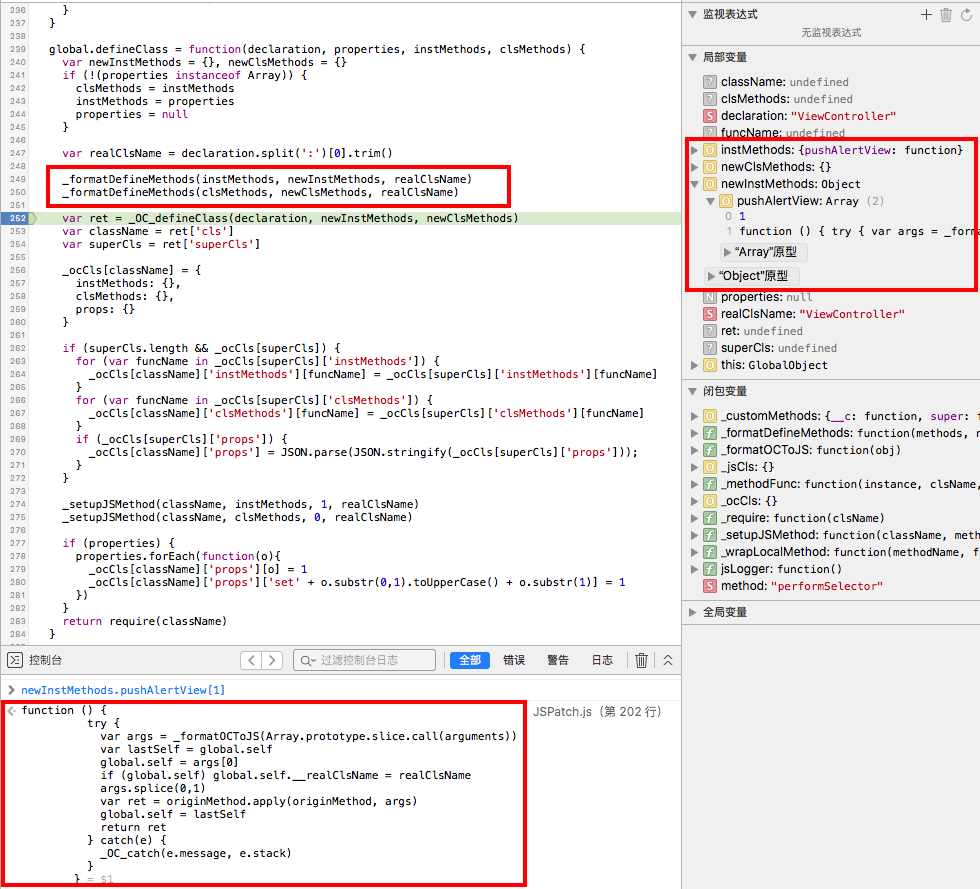980x889 pixels.
Task: Click the function icon beside _setupJSMethod
Action: [709, 535]
